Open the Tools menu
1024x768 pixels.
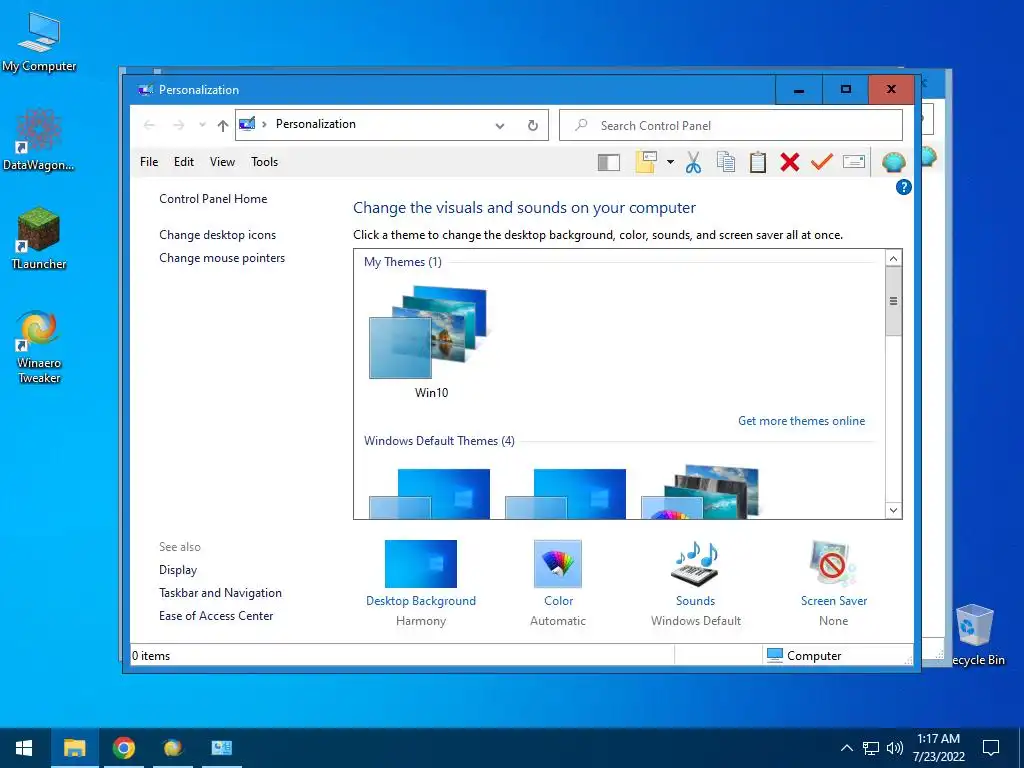pos(264,162)
